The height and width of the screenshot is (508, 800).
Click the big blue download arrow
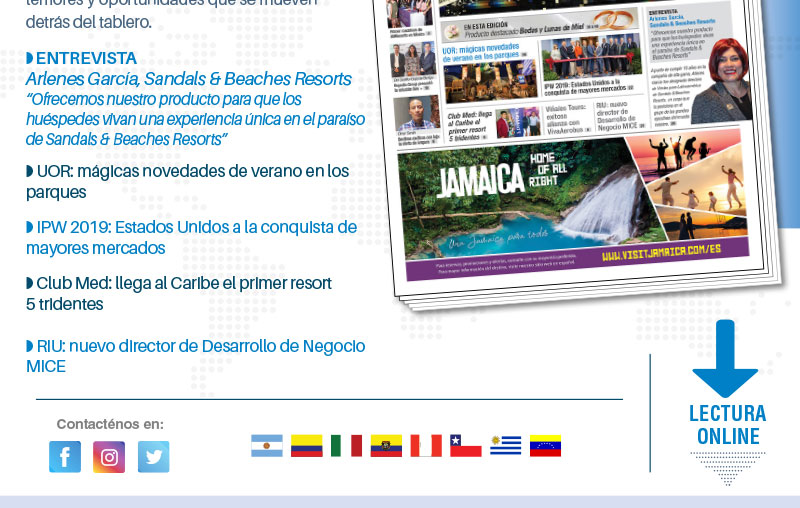[x=725, y=359]
